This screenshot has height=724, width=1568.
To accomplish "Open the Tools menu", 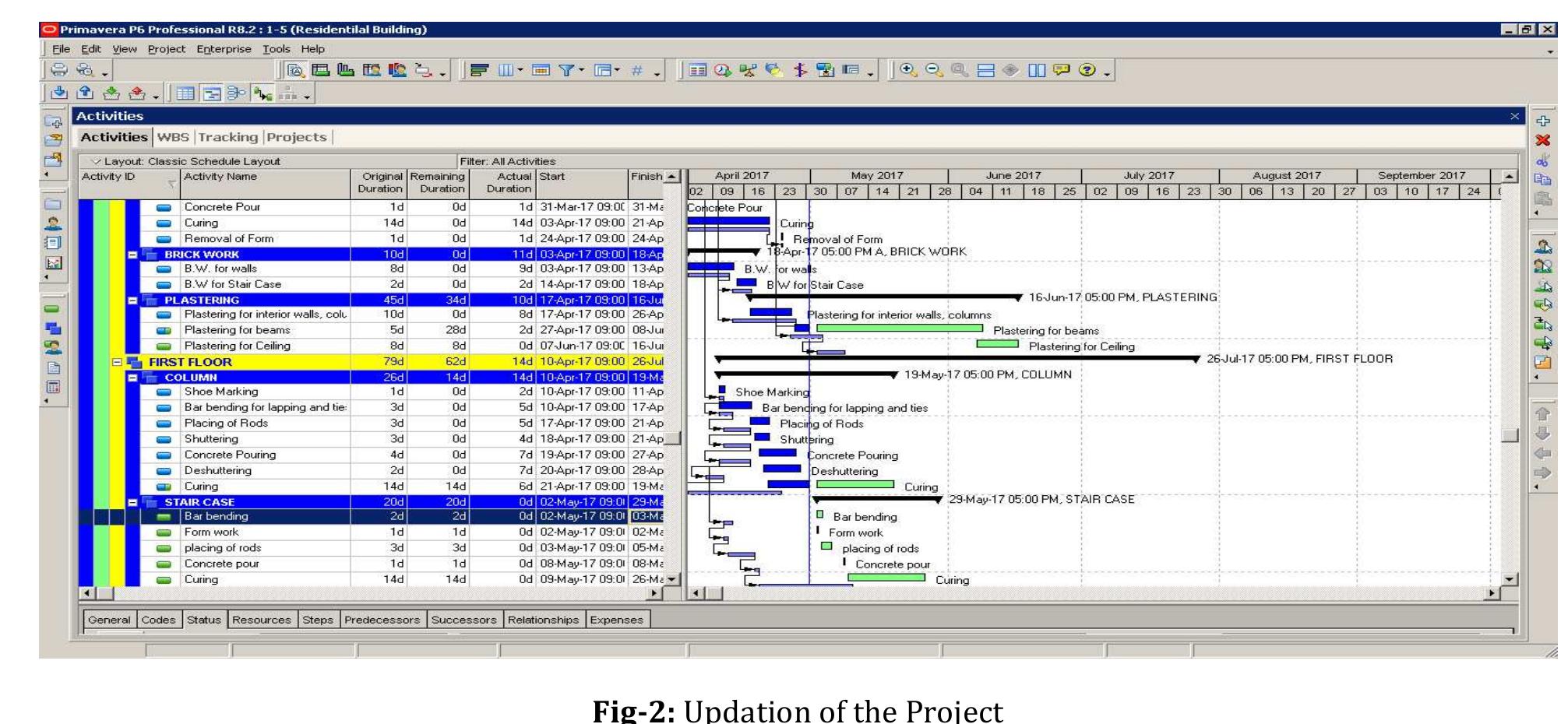I will point(276,49).
